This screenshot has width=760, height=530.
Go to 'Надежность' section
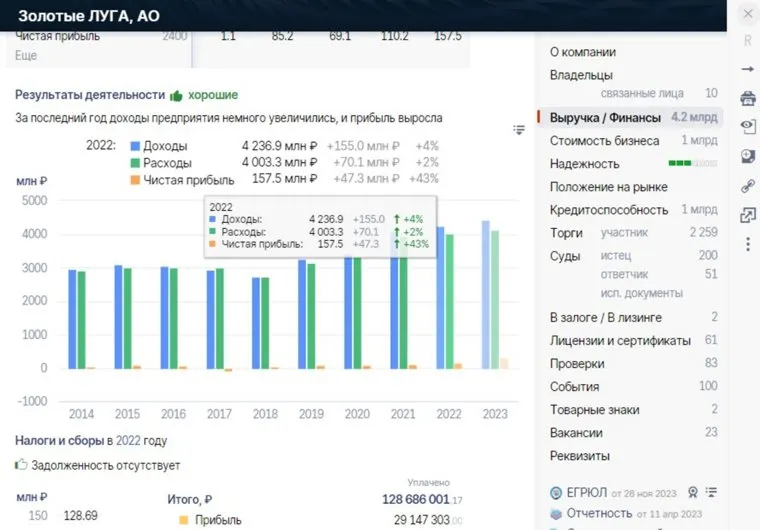pos(585,164)
